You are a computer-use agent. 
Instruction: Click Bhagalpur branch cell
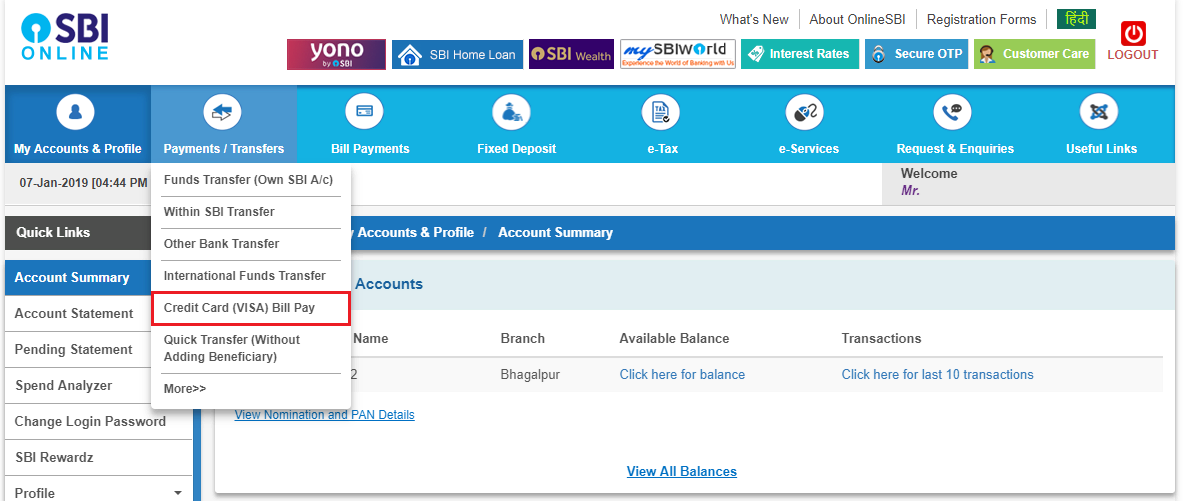click(530, 375)
